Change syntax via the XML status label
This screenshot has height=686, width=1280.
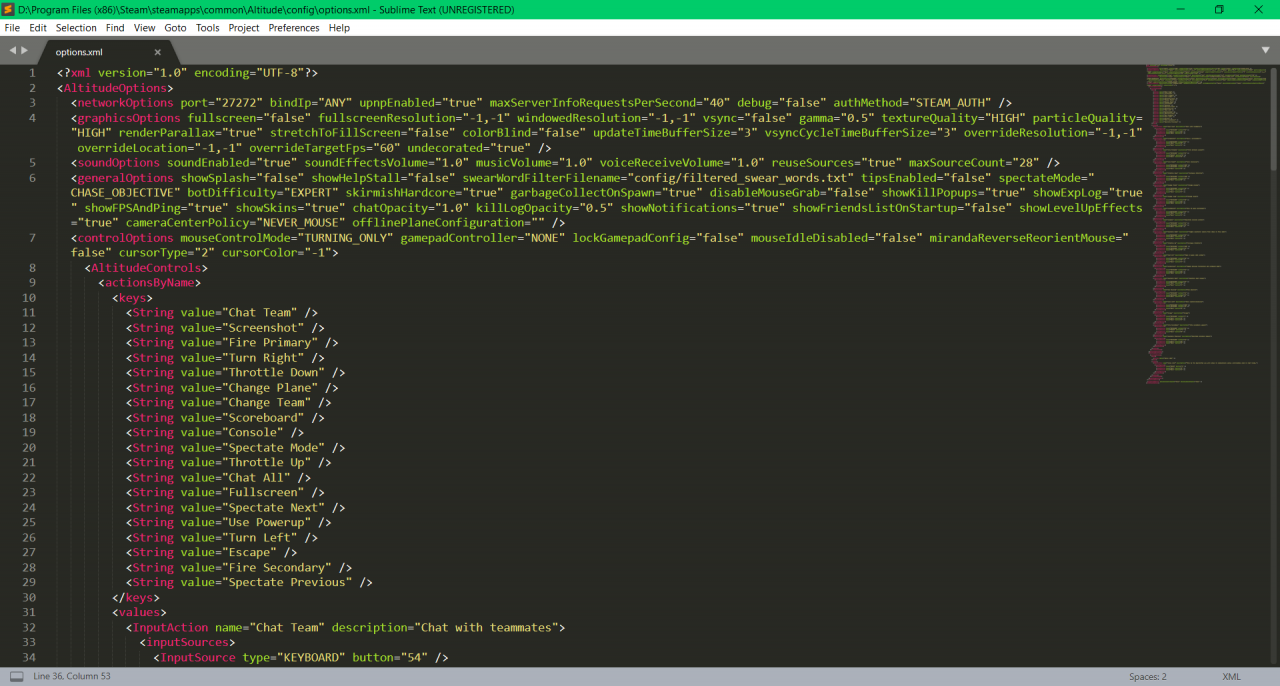[1230, 677]
